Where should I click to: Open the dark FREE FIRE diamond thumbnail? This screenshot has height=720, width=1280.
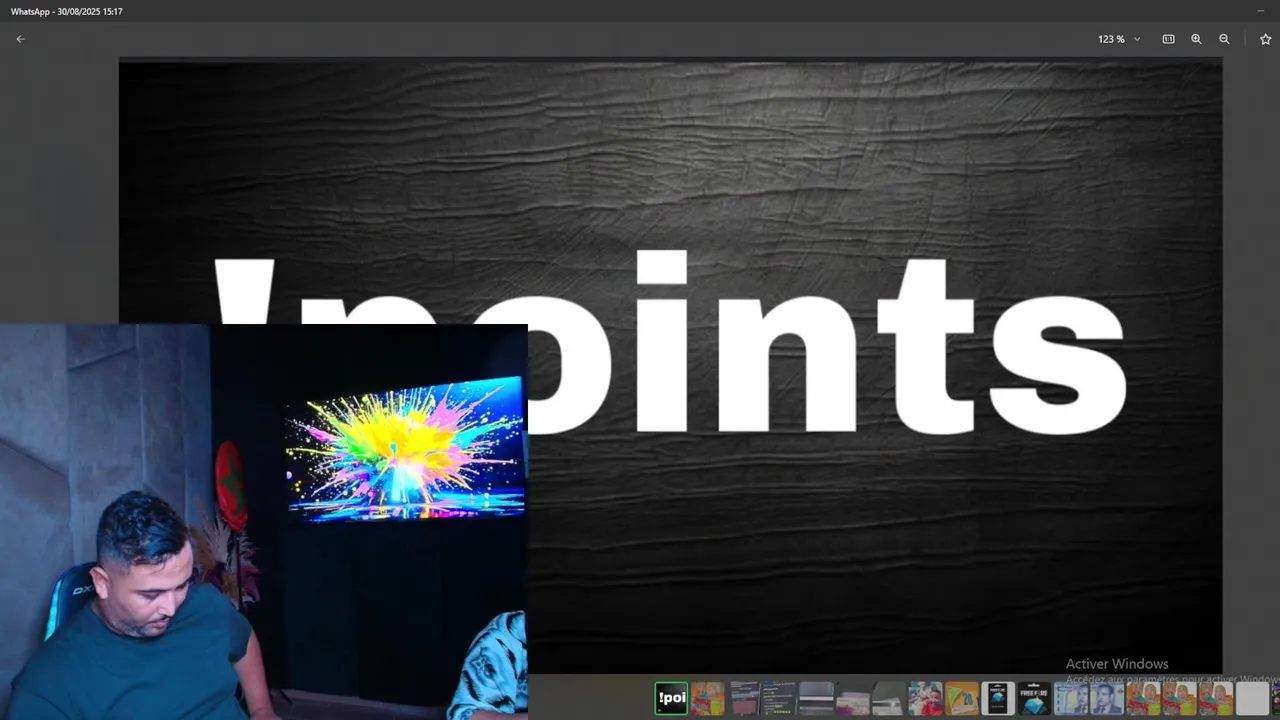click(x=1034, y=698)
